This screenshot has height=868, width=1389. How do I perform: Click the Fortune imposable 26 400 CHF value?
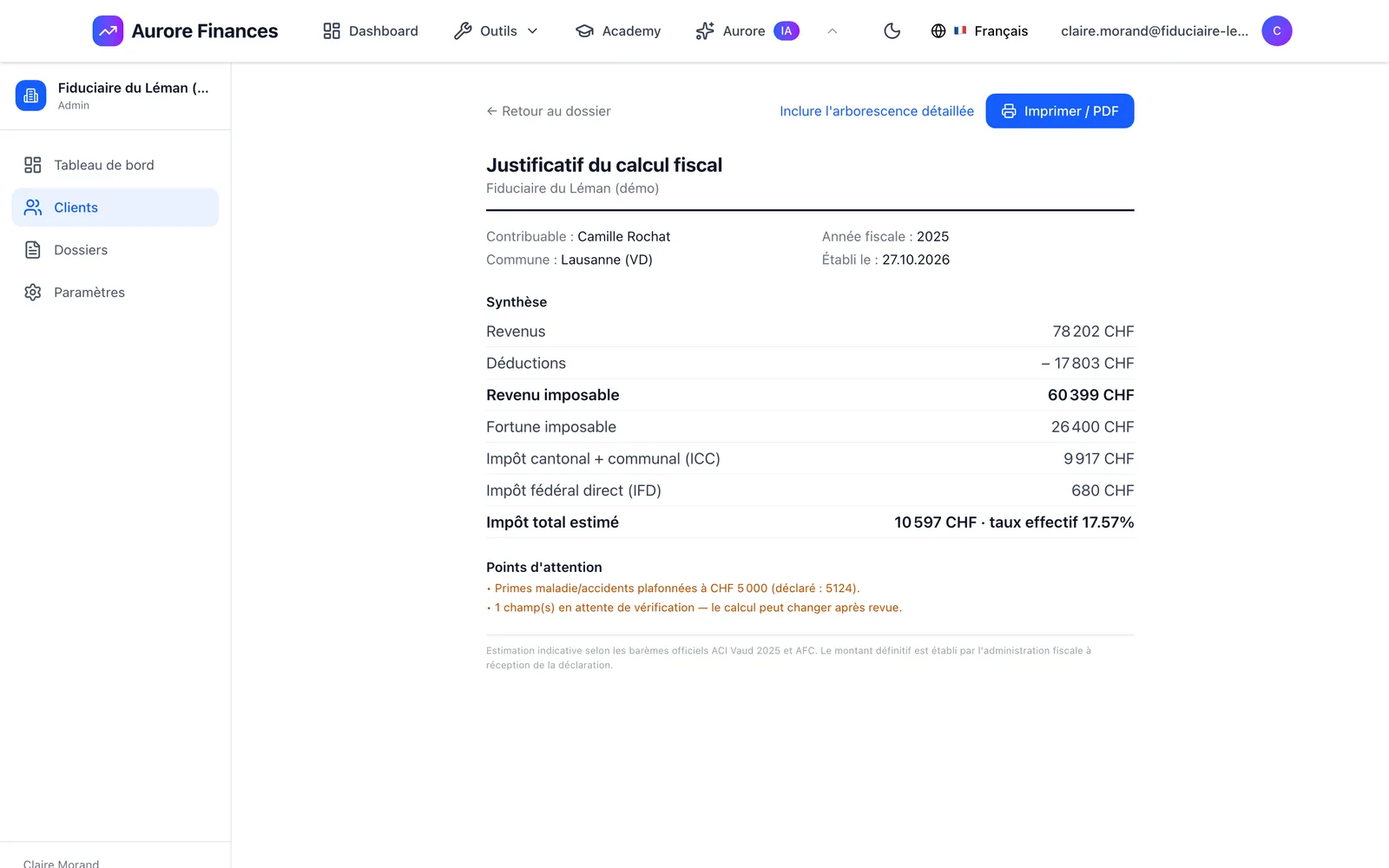click(x=1092, y=427)
